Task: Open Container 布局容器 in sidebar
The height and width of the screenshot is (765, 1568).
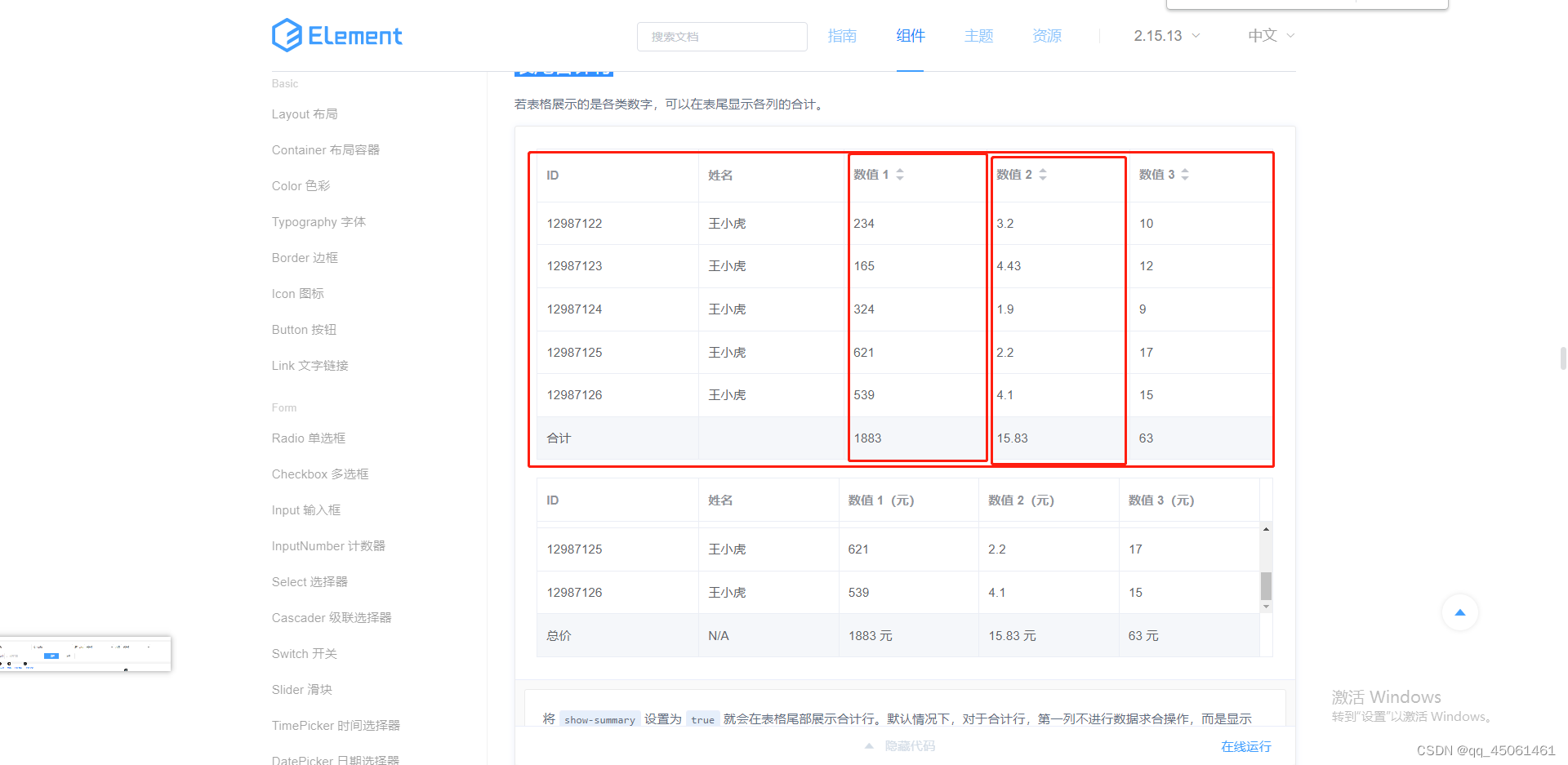Action: pos(326,150)
